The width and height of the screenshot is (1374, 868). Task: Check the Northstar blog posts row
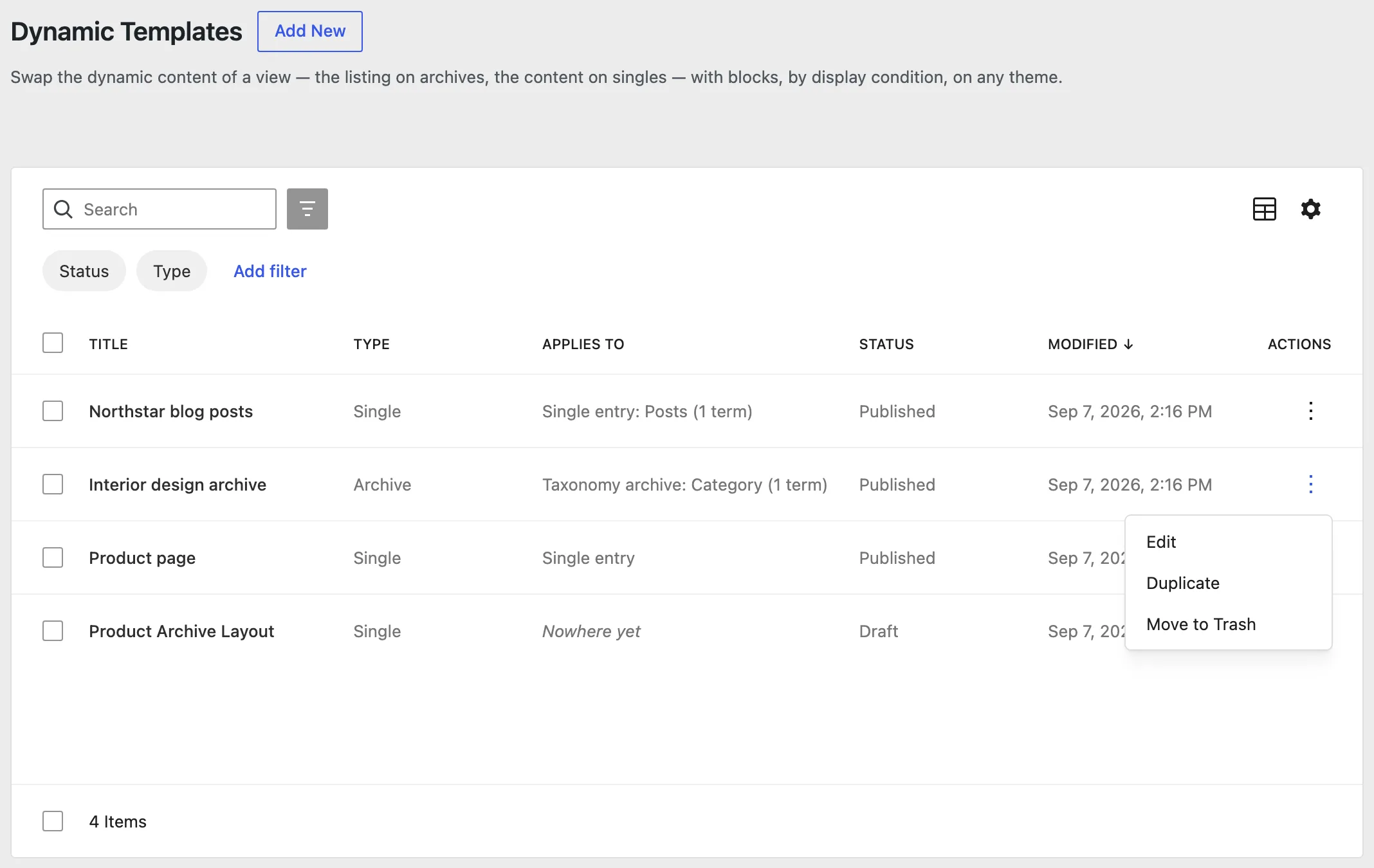coord(53,411)
